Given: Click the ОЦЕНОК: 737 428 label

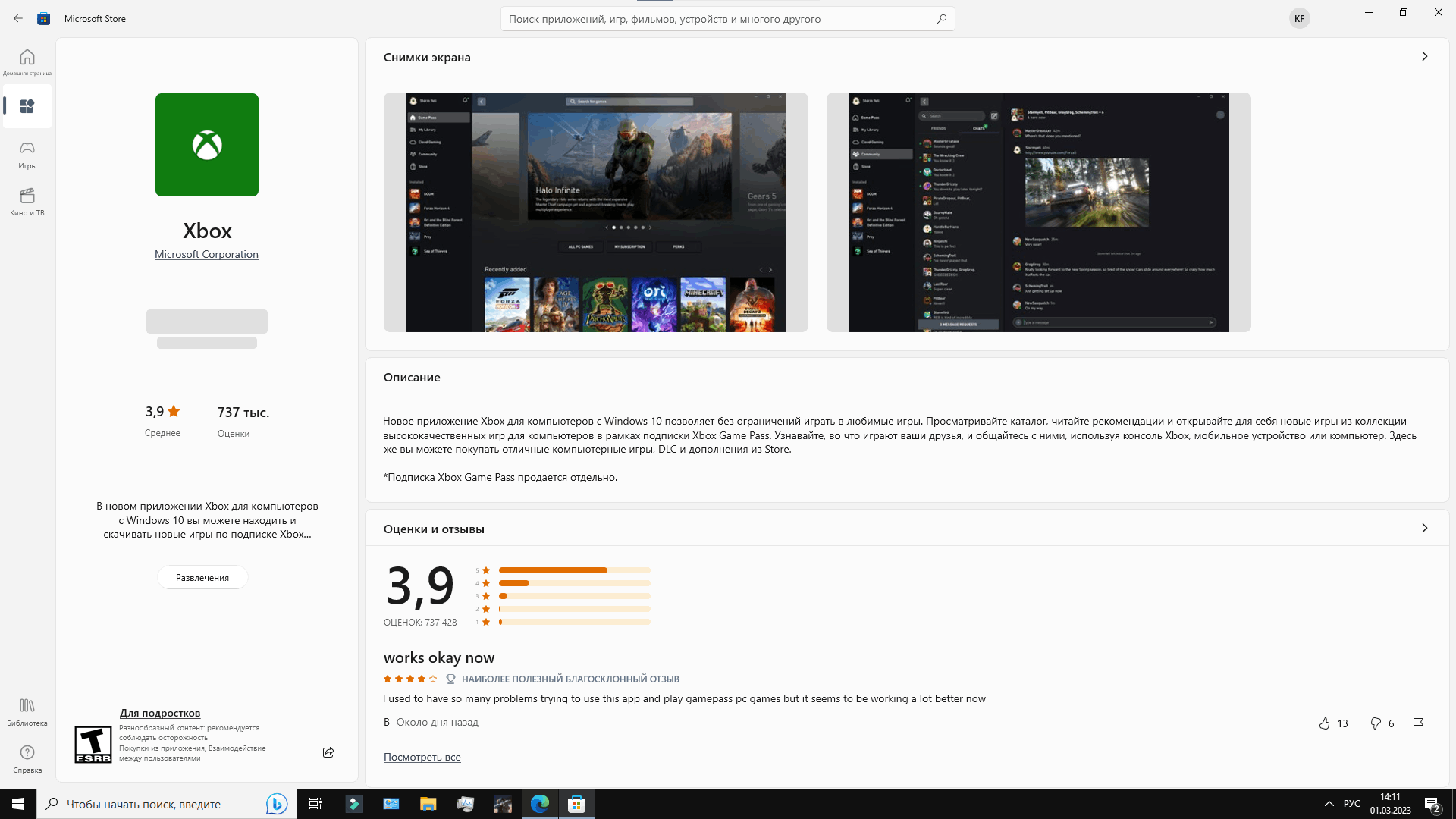Looking at the screenshot, I should (420, 622).
